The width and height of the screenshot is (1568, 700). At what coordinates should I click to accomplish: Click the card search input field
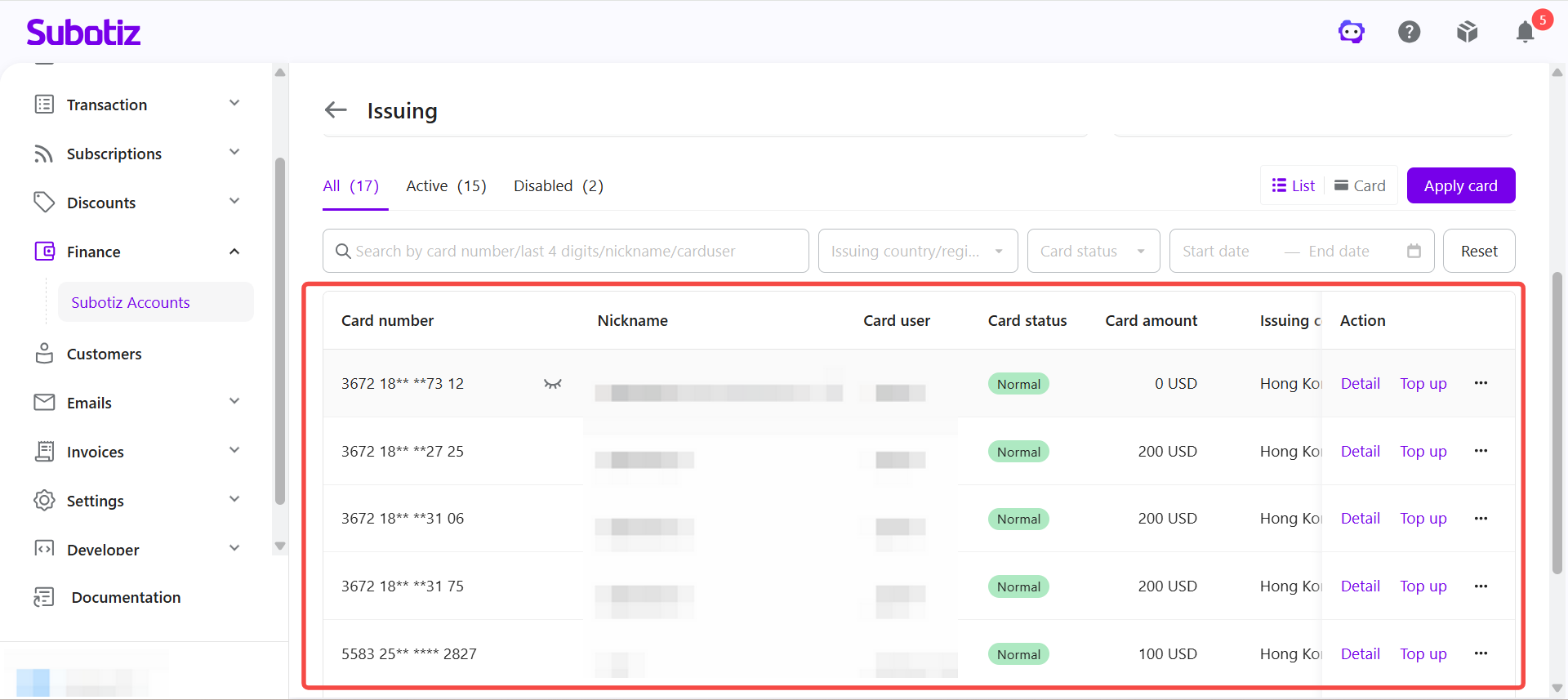[566, 251]
